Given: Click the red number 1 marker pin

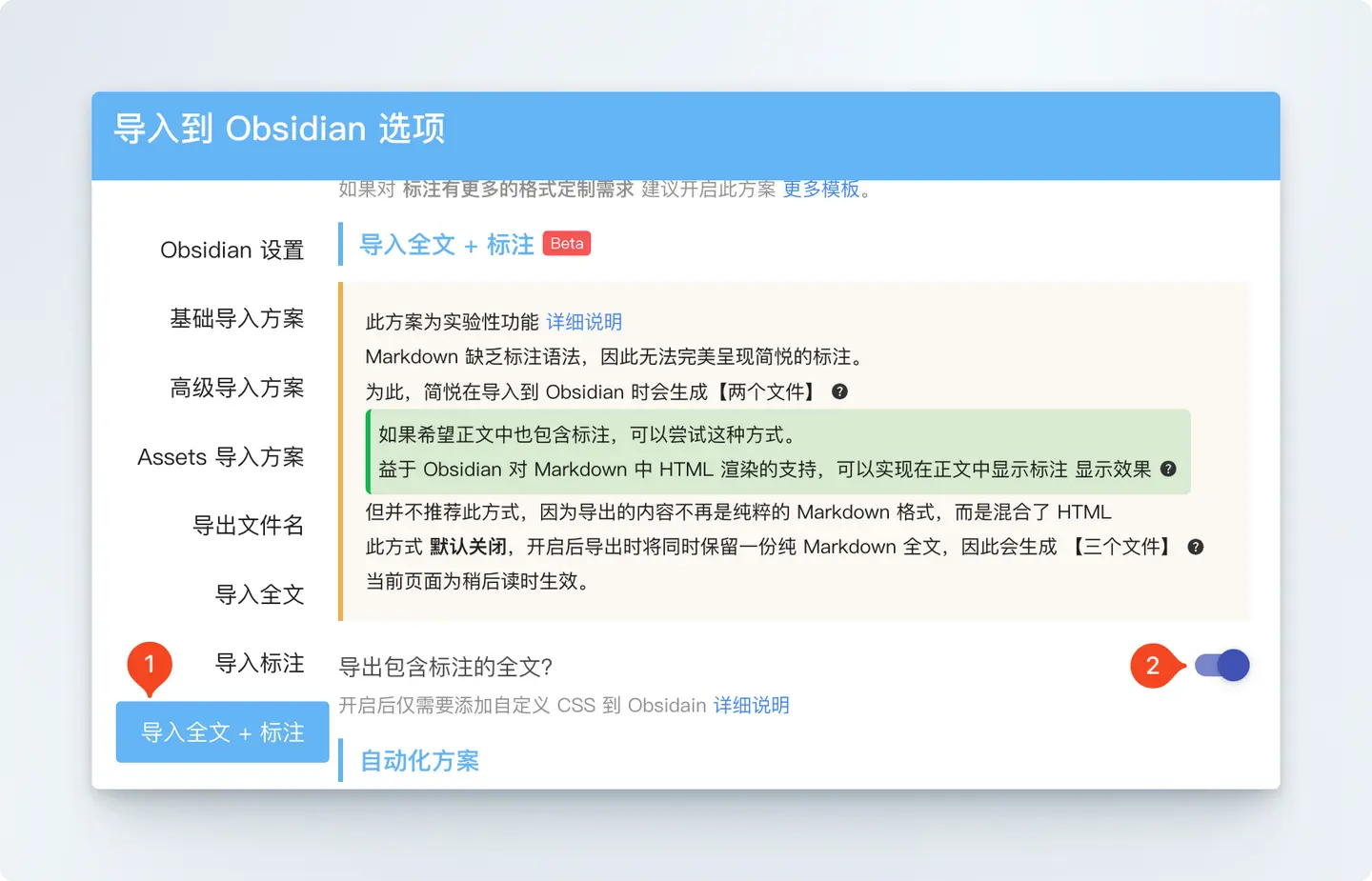Looking at the screenshot, I should tap(150, 666).
